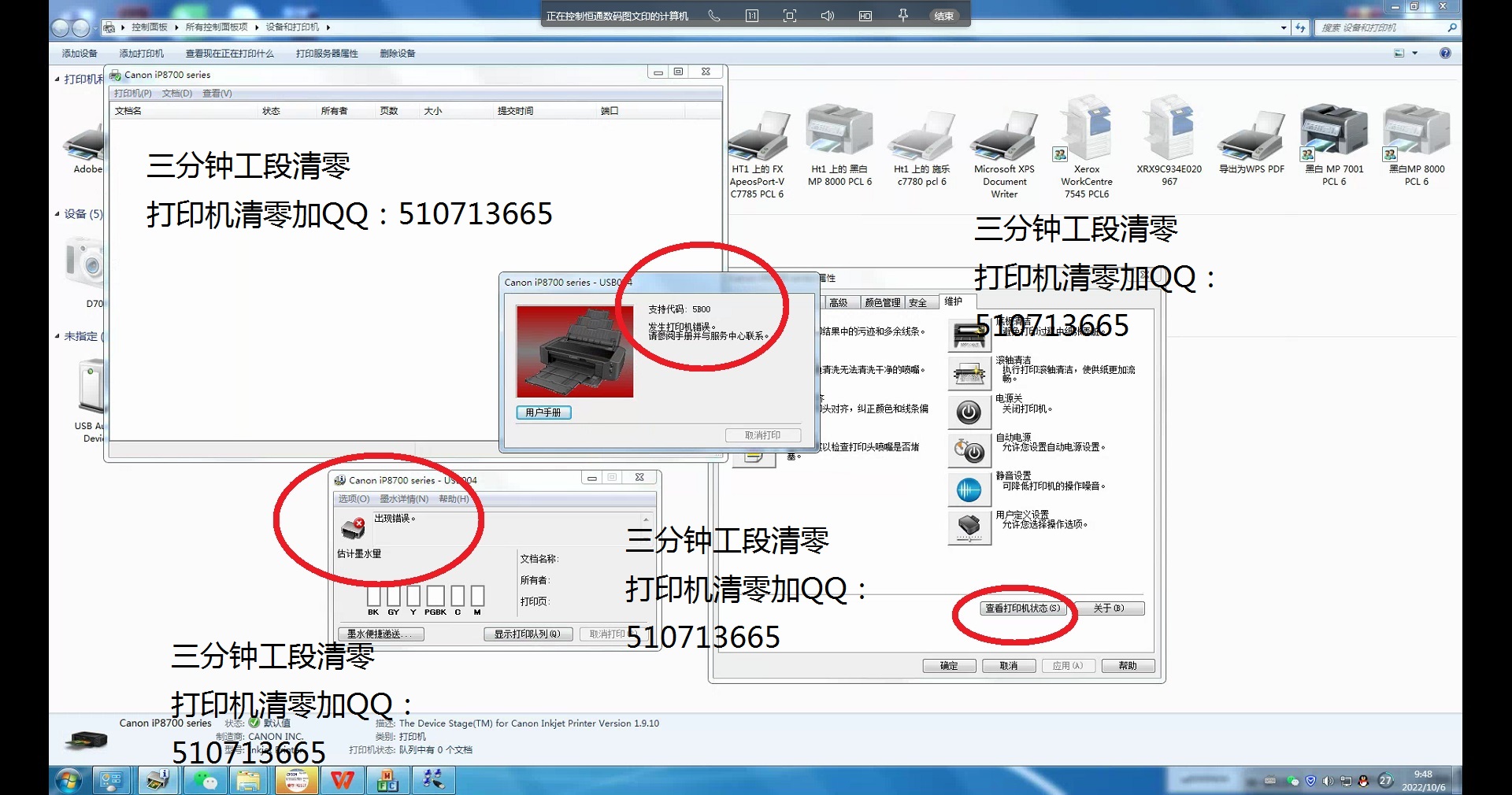Screen dimensions: 1512x795
Task: Select the Ht1 上的 施乐 c7780 printer
Action: click(921, 150)
